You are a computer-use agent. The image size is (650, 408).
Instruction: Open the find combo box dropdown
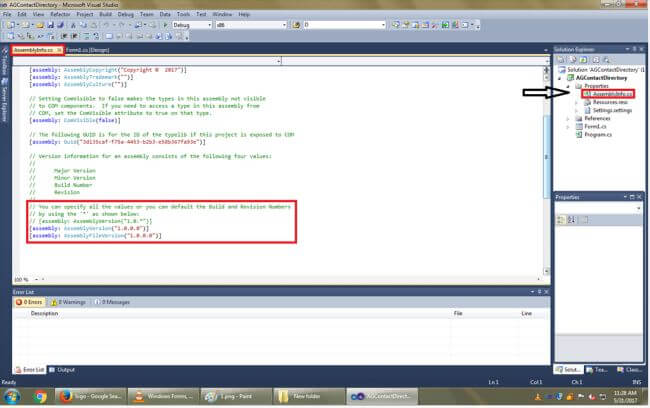coord(383,25)
